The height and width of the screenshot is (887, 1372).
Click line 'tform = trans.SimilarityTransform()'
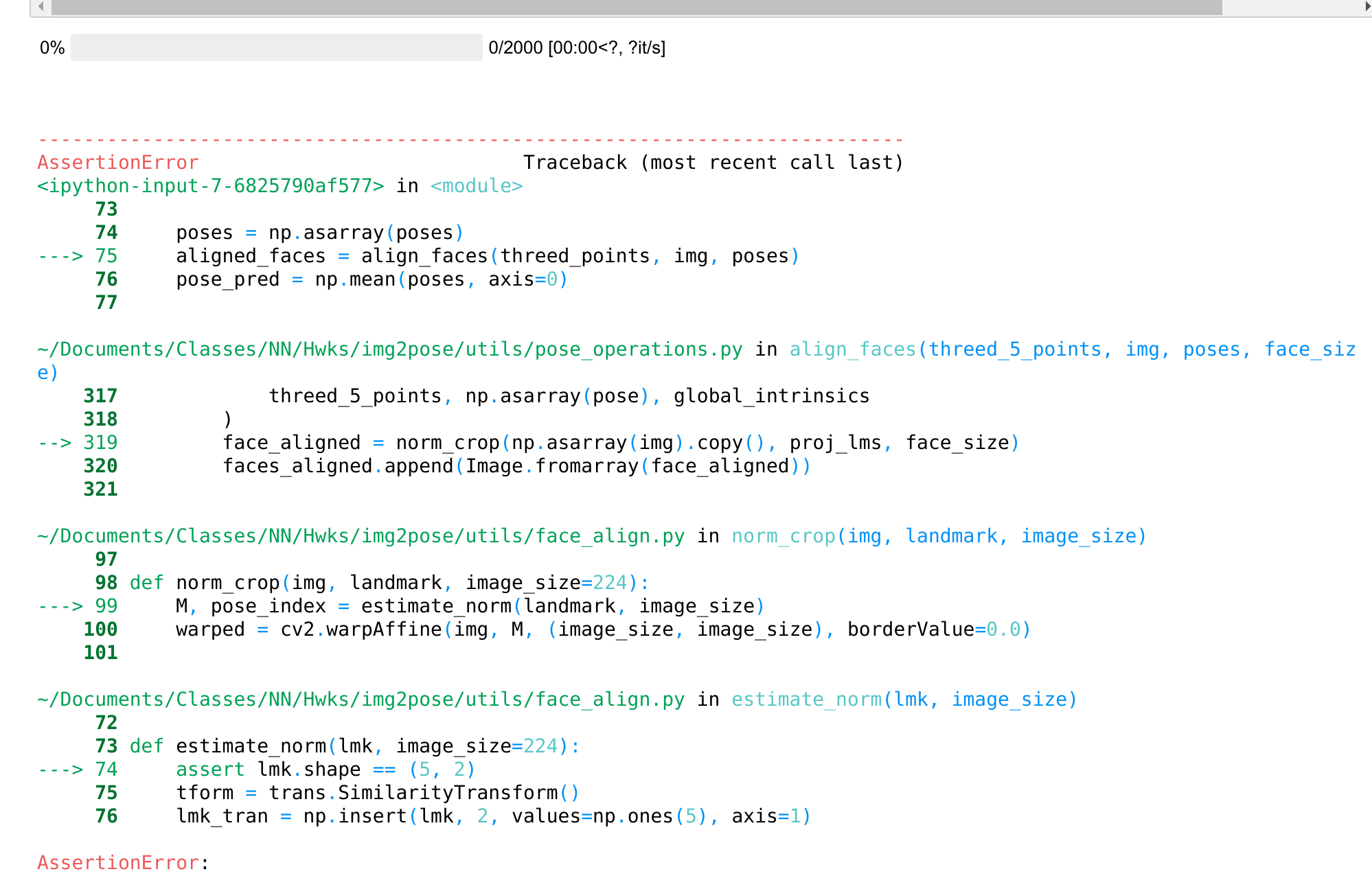point(378,793)
